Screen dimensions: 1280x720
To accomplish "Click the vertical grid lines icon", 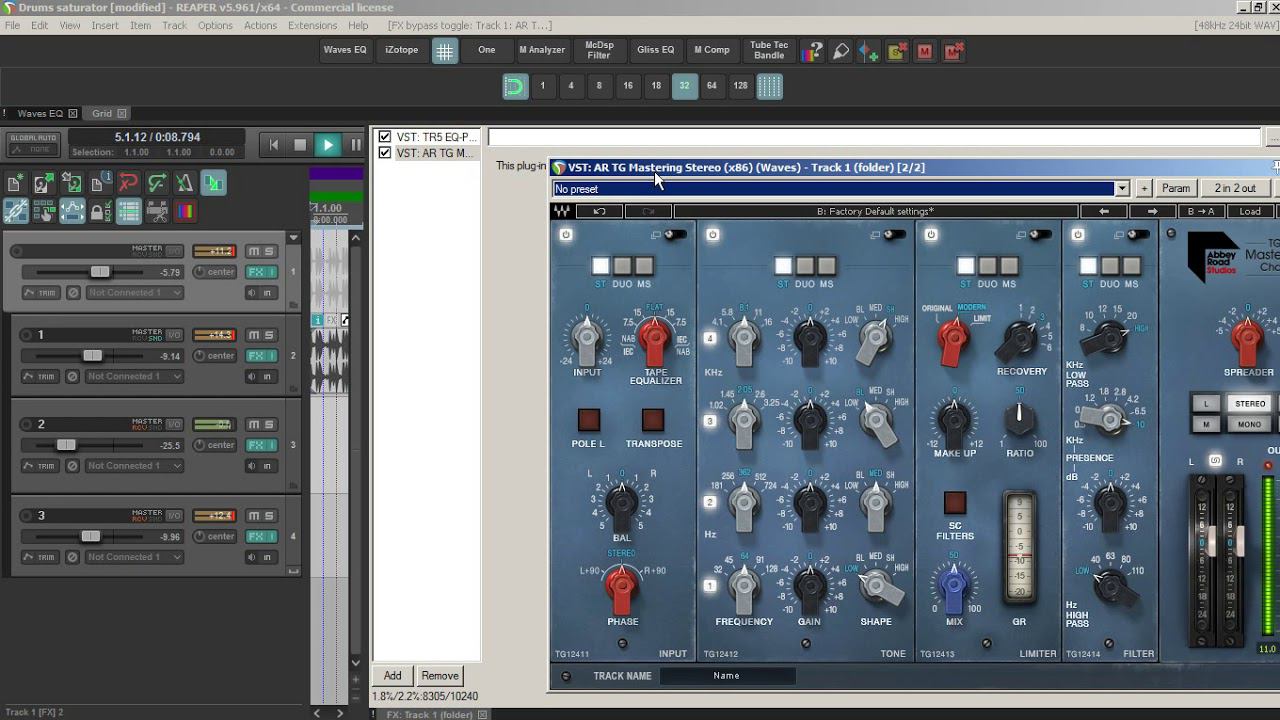I will (769, 86).
